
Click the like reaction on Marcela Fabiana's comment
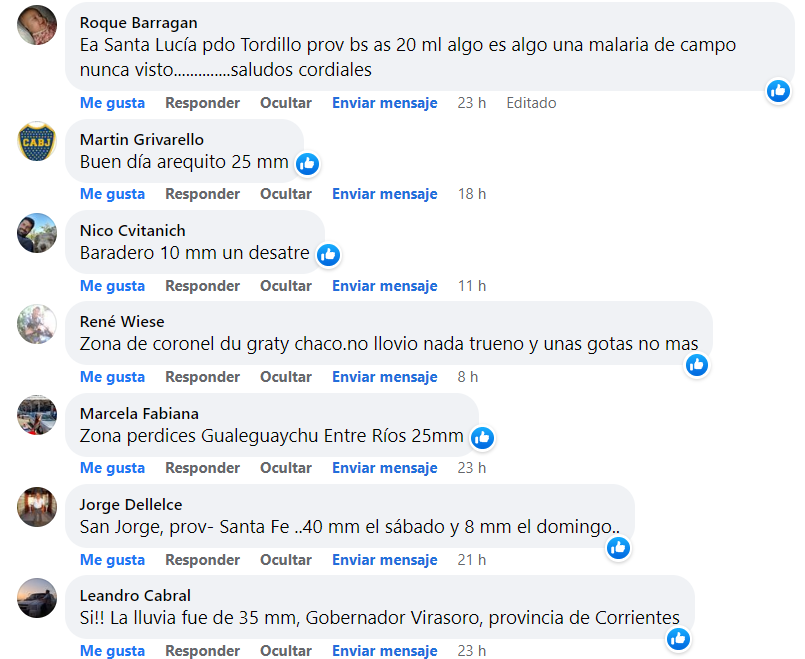coord(482,437)
